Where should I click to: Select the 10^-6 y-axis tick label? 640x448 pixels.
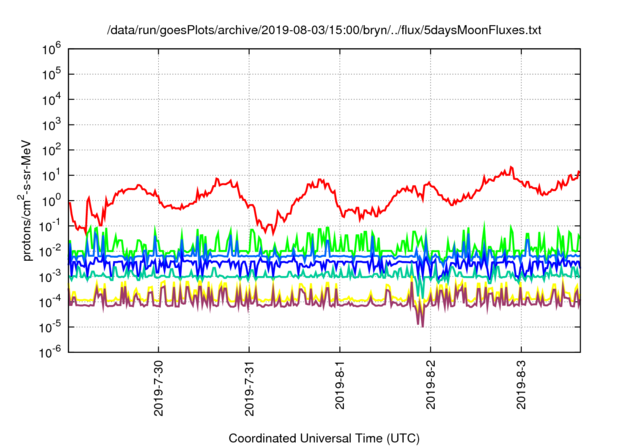tap(51, 352)
